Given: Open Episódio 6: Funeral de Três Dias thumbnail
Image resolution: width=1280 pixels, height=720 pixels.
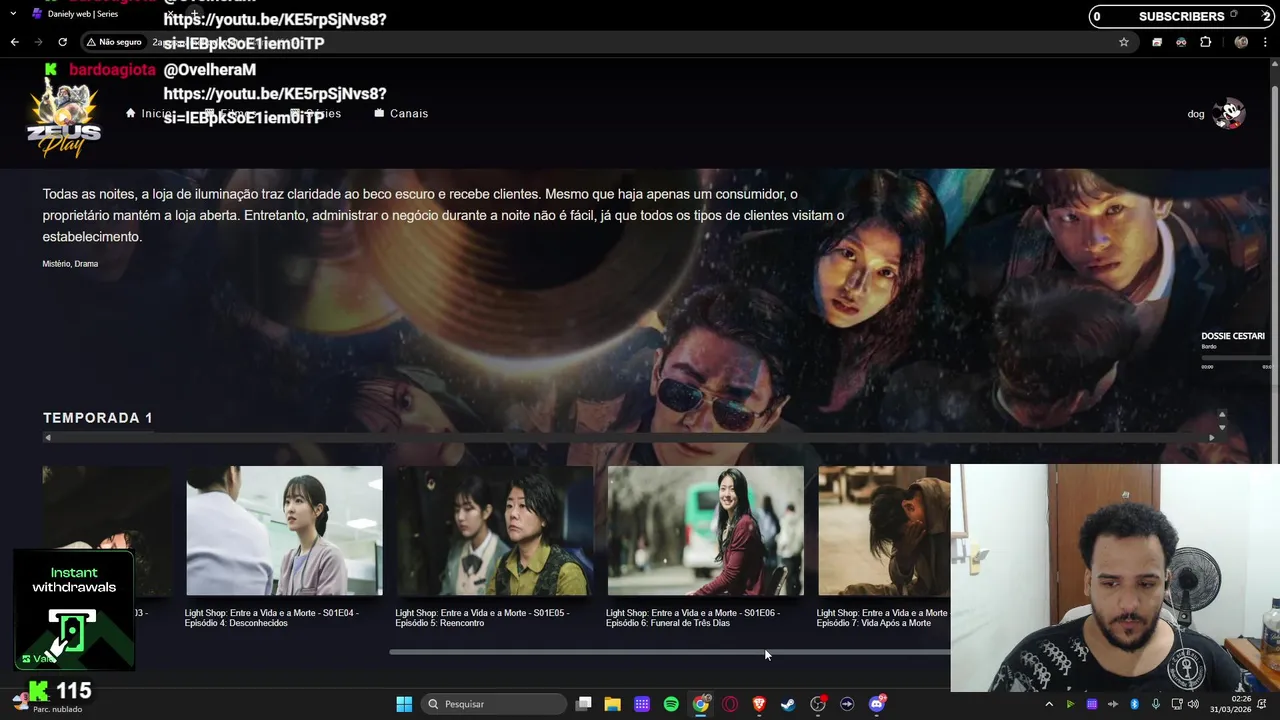Looking at the screenshot, I should (706, 531).
